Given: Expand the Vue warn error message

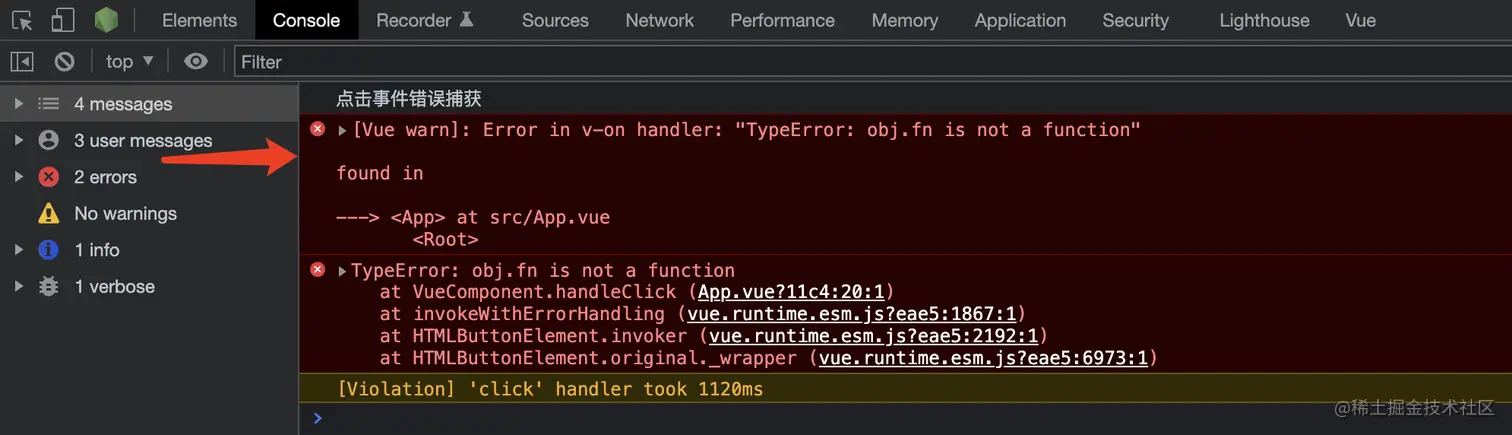Looking at the screenshot, I should pyautogui.click(x=343, y=130).
